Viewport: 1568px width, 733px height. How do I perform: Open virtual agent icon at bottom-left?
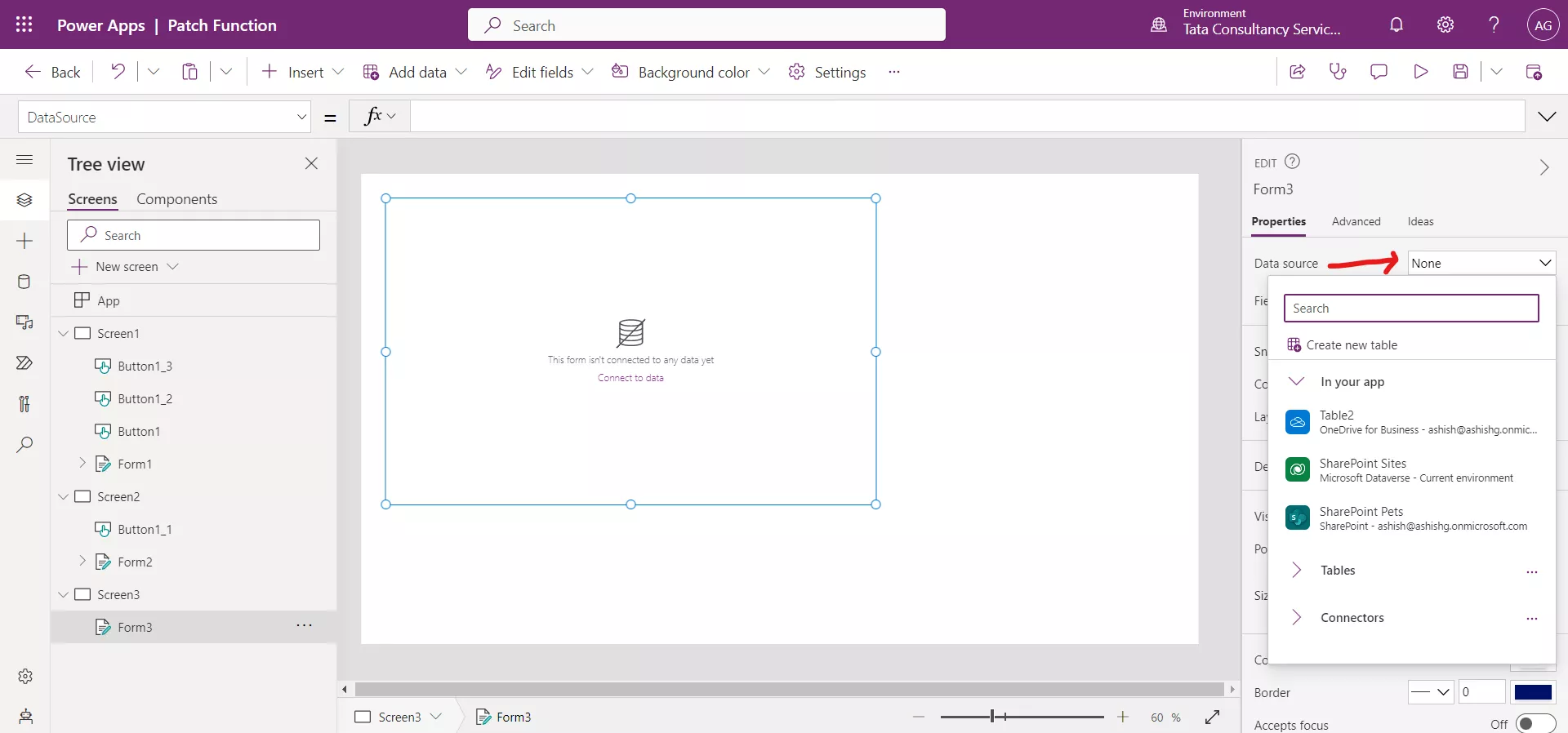(x=25, y=717)
